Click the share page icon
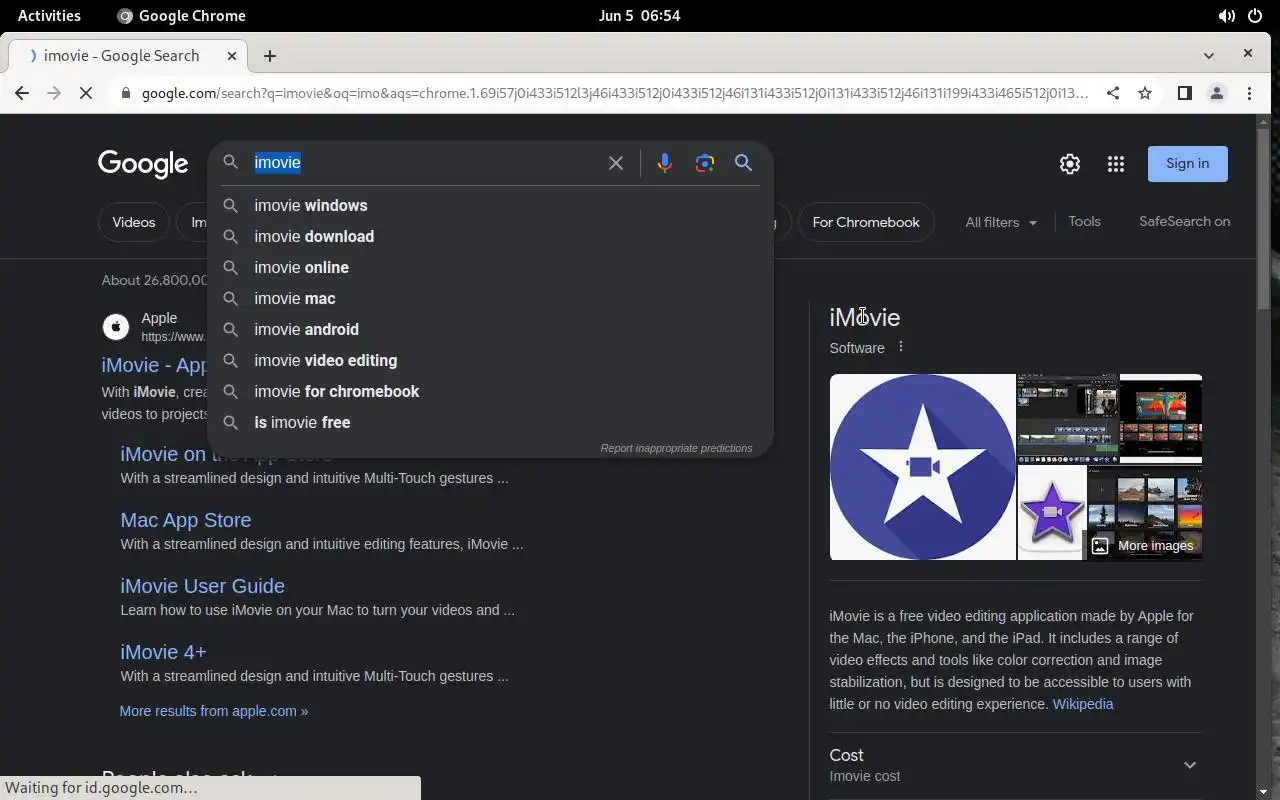Viewport: 1280px width, 800px height. click(1113, 93)
